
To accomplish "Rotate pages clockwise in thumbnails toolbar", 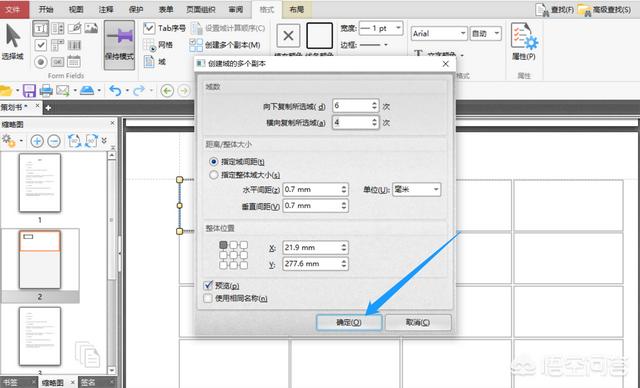I will (91, 141).
